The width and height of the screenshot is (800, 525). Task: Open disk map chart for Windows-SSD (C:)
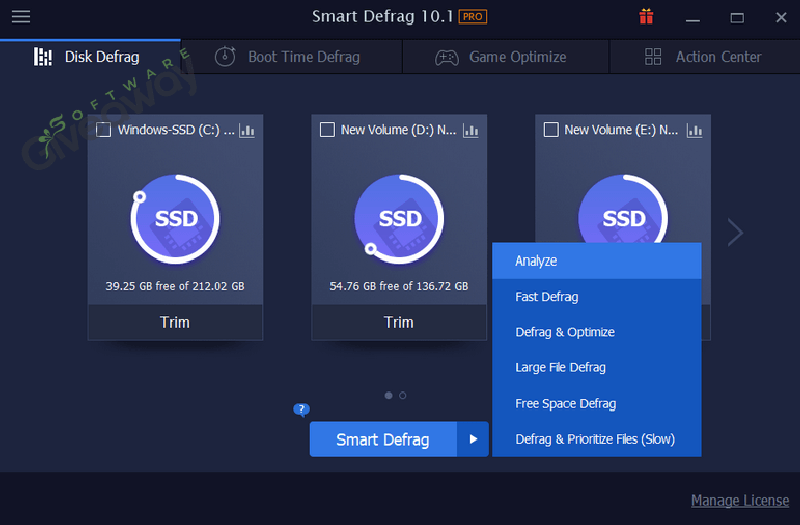(x=247, y=131)
